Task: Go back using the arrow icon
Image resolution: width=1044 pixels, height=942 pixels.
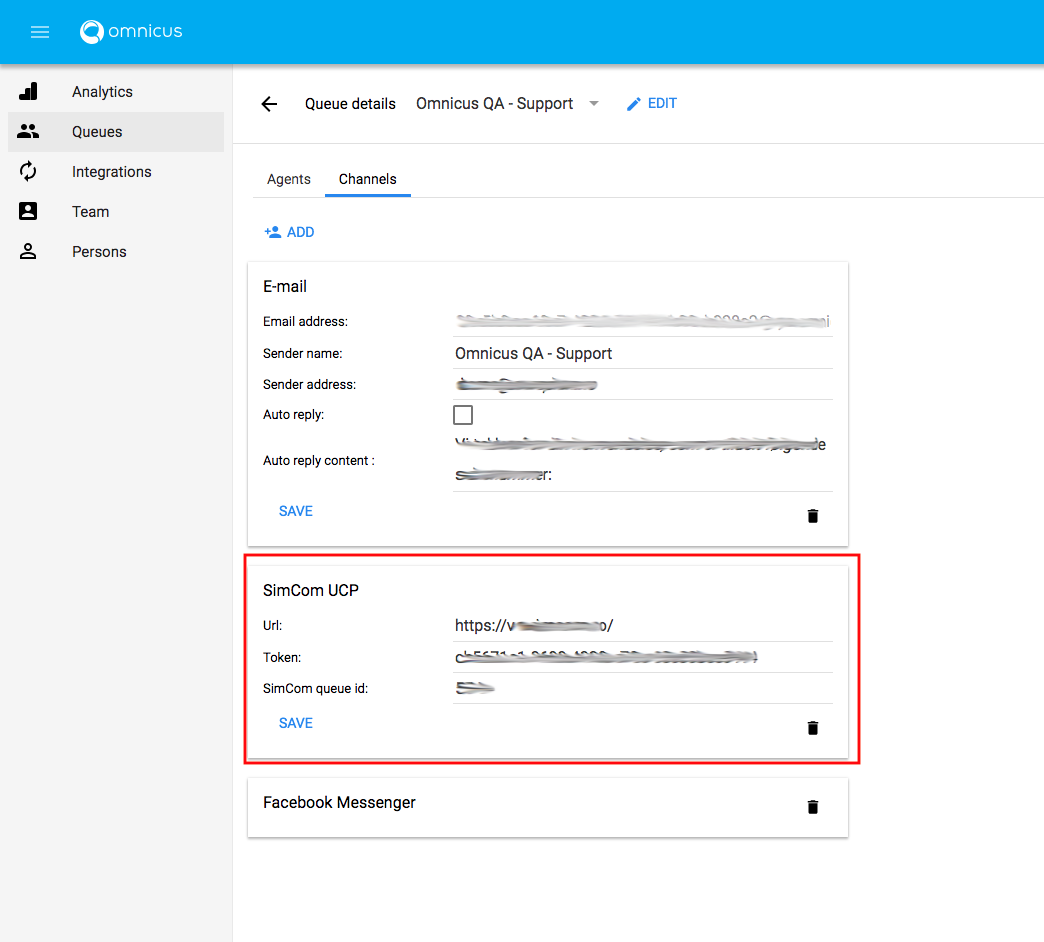Action: pyautogui.click(x=269, y=104)
